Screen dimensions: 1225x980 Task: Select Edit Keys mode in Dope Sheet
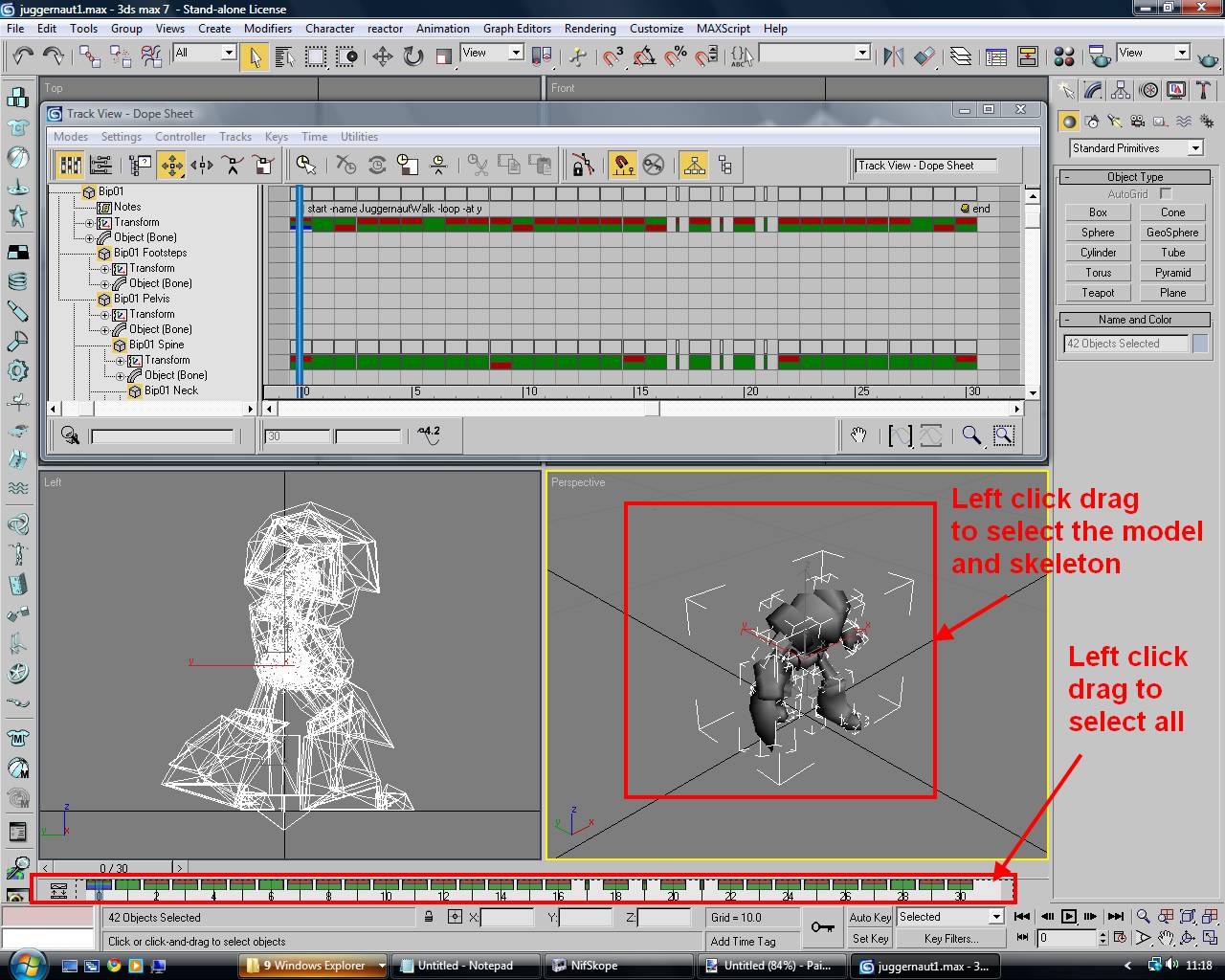point(71,166)
